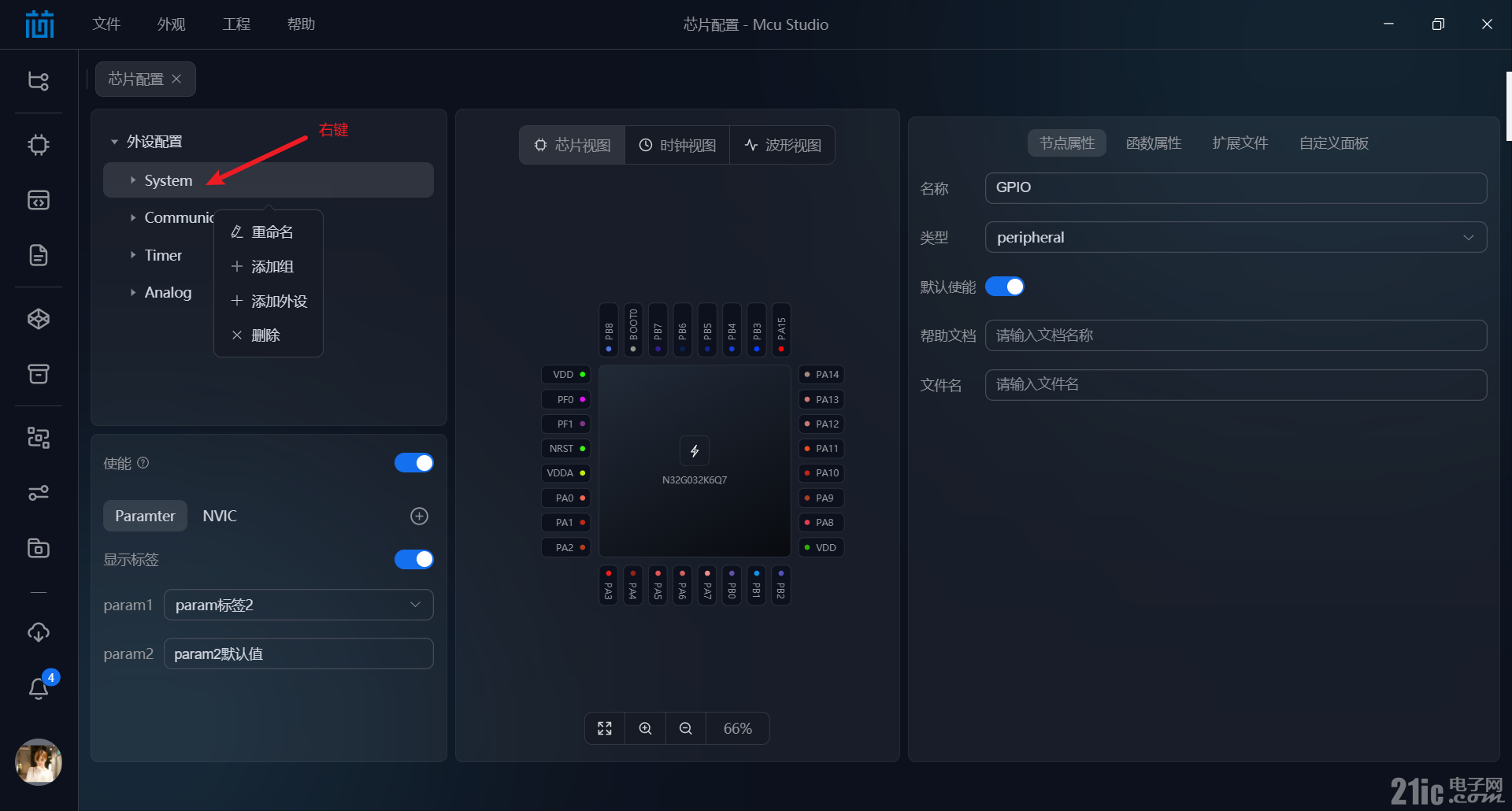
Task: Click the Mcu Studio logo icon
Action: pos(39,24)
